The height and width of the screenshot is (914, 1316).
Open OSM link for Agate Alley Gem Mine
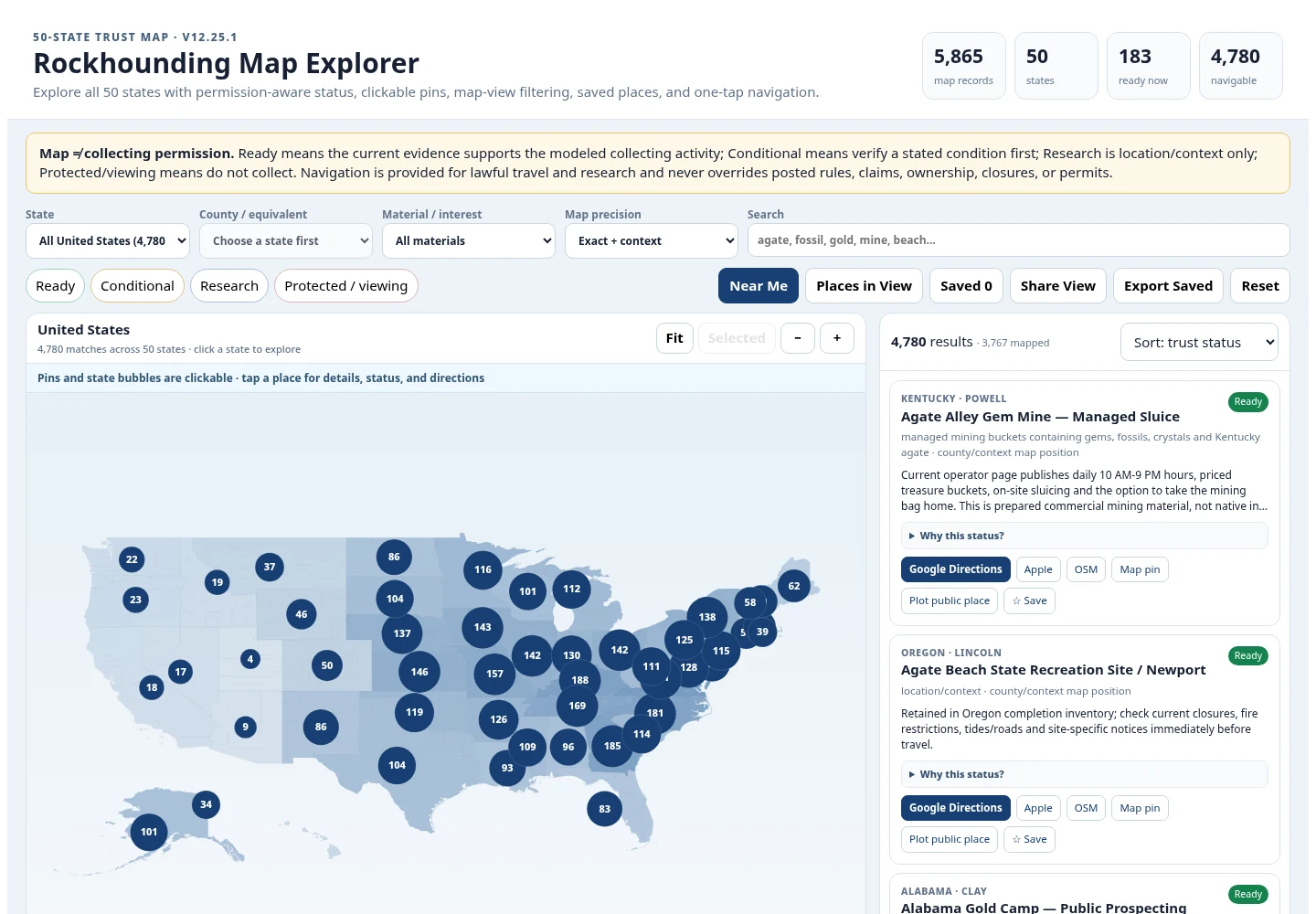(1086, 569)
